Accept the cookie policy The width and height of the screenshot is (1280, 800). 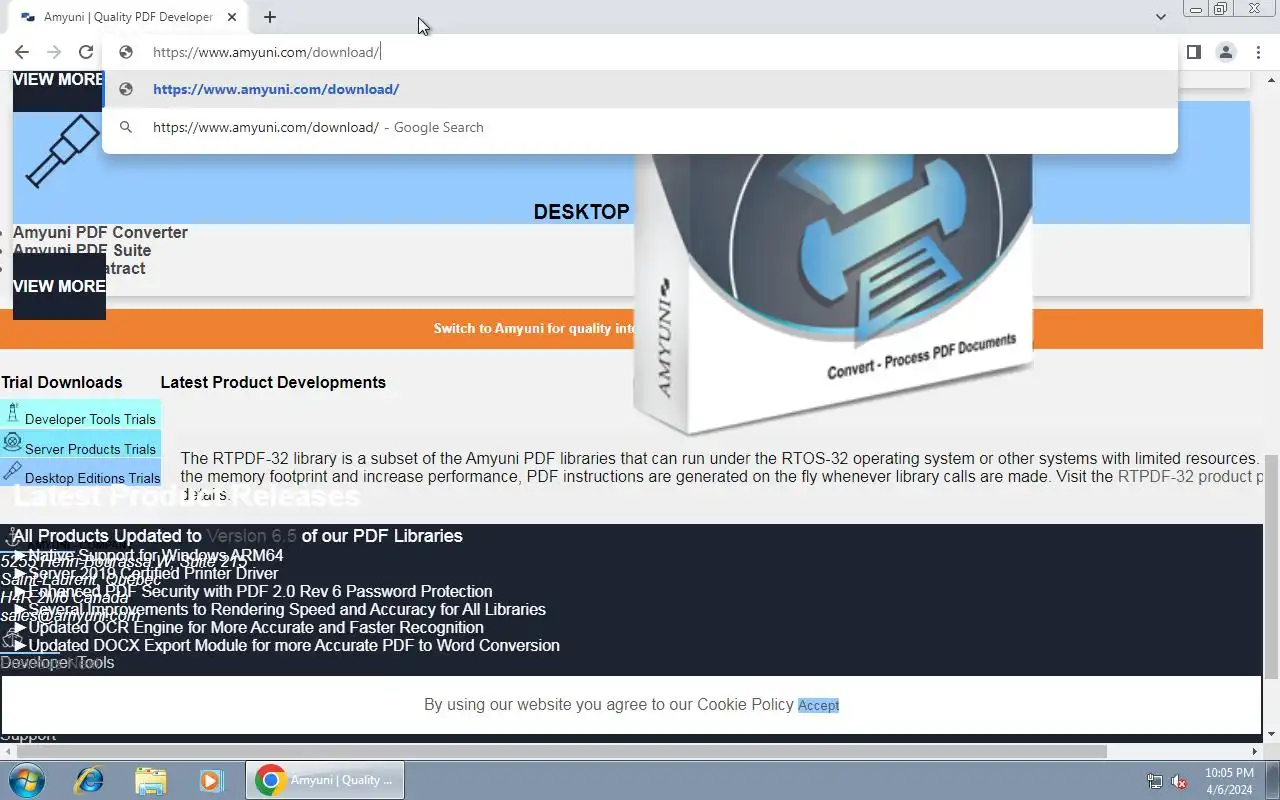tap(818, 705)
